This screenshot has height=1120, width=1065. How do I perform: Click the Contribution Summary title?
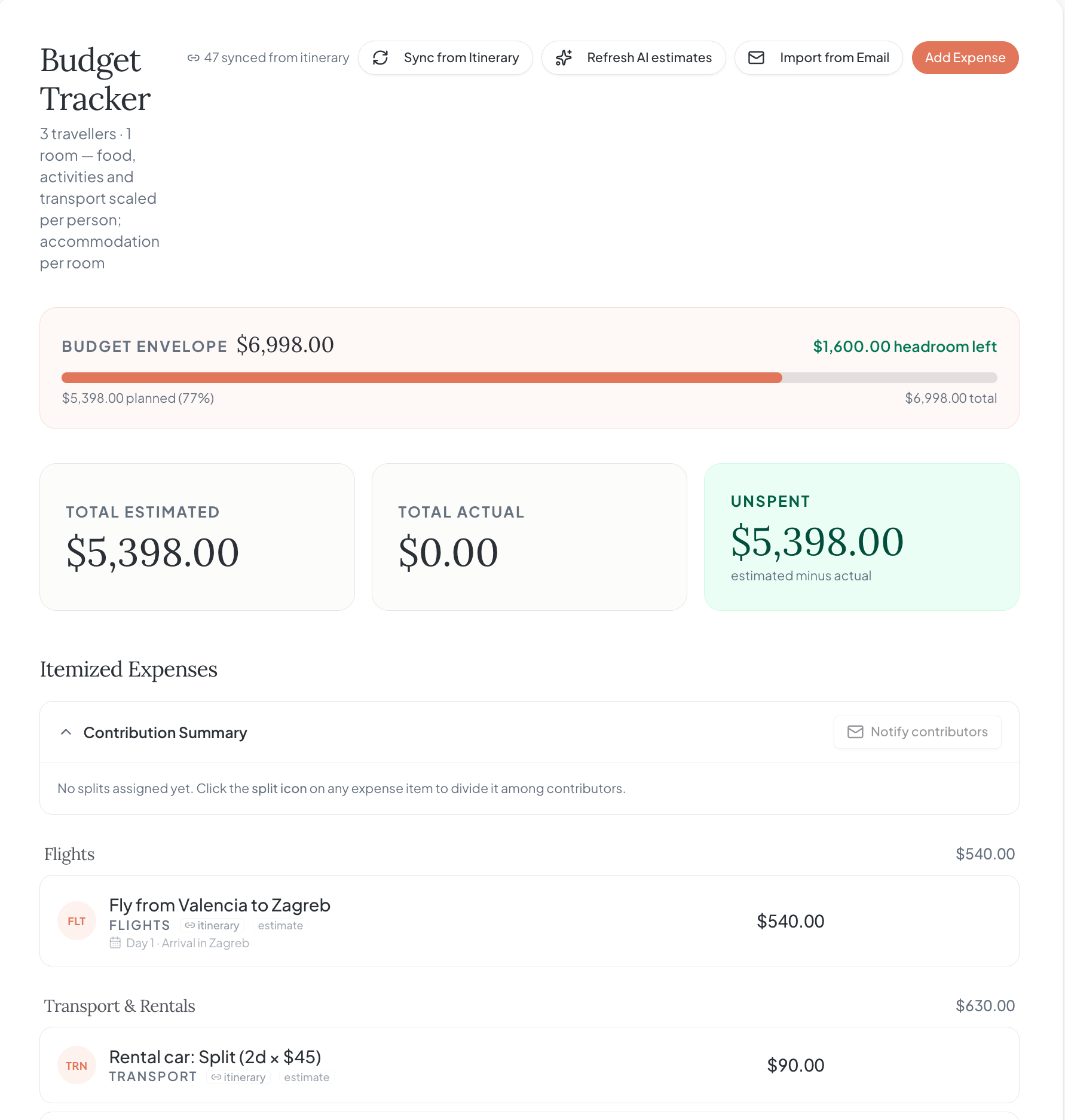pyautogui.click(x=166, y=733)
